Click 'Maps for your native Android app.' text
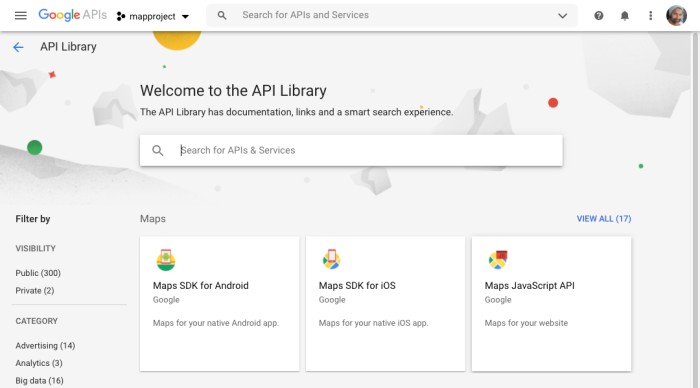The image size is (700, 388). tap(216, 323)
